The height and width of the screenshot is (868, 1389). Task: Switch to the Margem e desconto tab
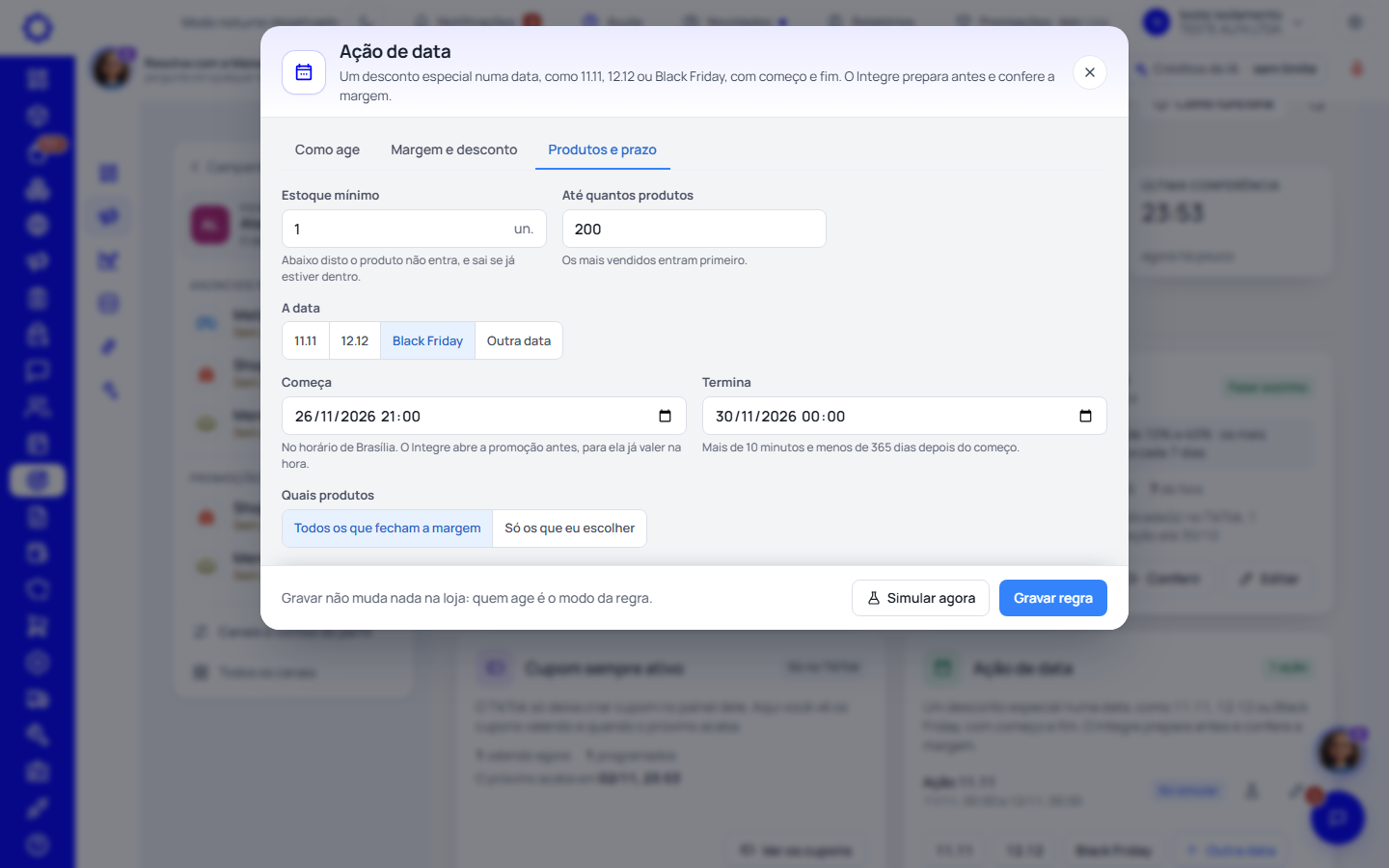454,149
